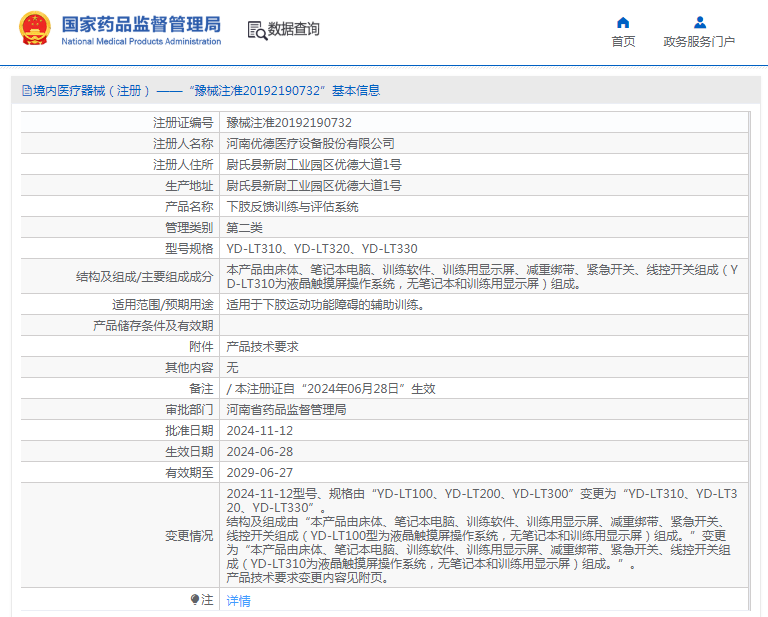Click the 变更情况 change history text
This screenshot has height=617, width=768.
[x=482, y=536]
